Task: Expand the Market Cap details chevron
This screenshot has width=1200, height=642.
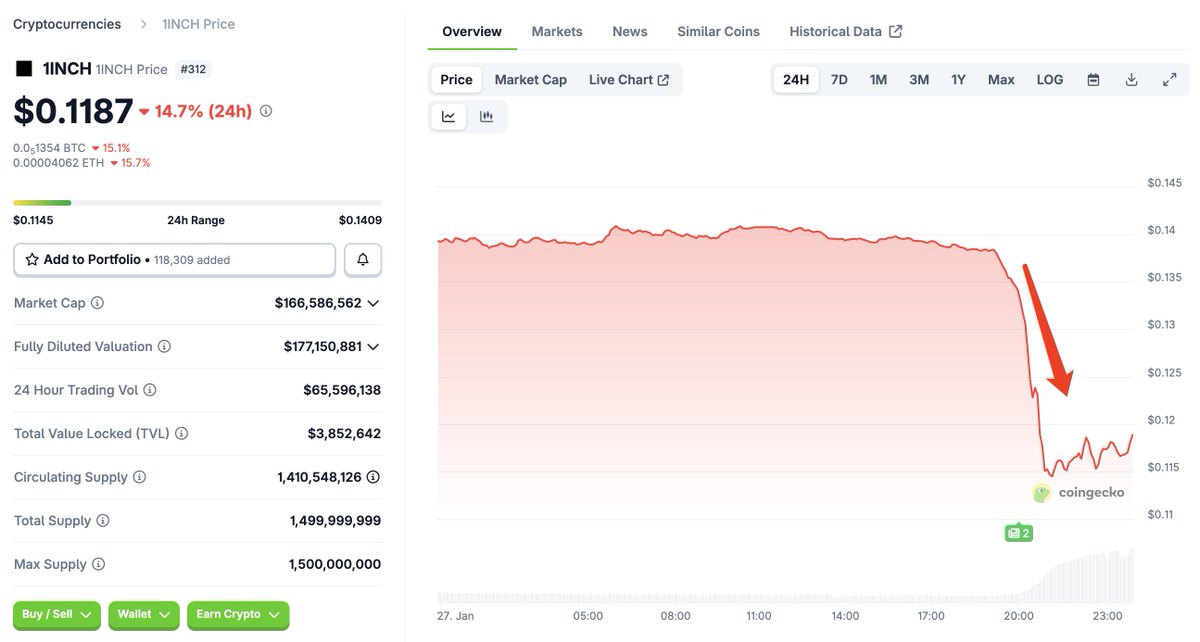Action: coord(373,303)
